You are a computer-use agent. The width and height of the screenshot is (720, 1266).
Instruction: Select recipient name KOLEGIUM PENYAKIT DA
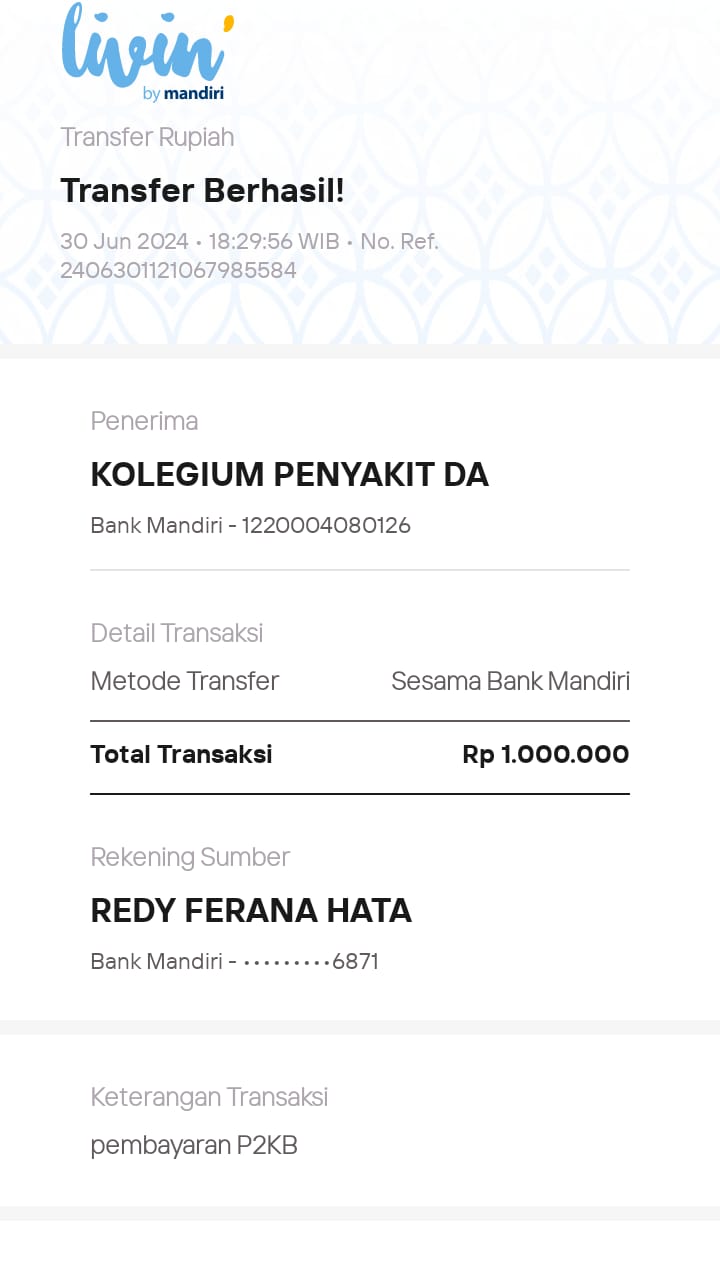[x=289, y=475]
